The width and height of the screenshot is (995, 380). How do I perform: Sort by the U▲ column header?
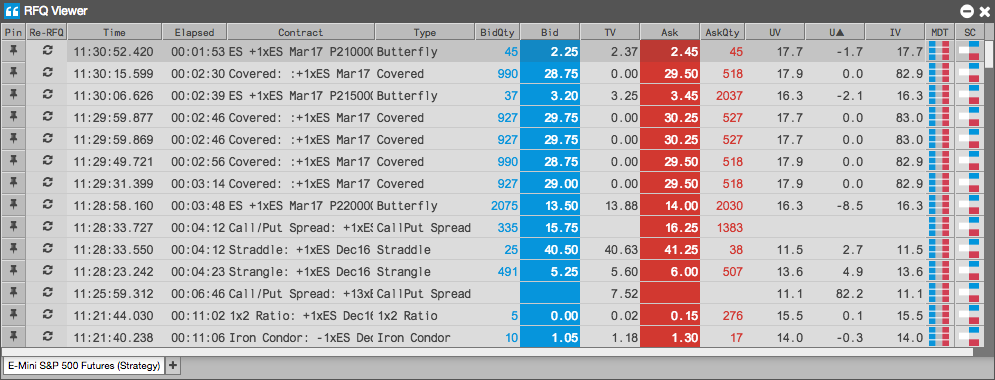click(835, 32)
